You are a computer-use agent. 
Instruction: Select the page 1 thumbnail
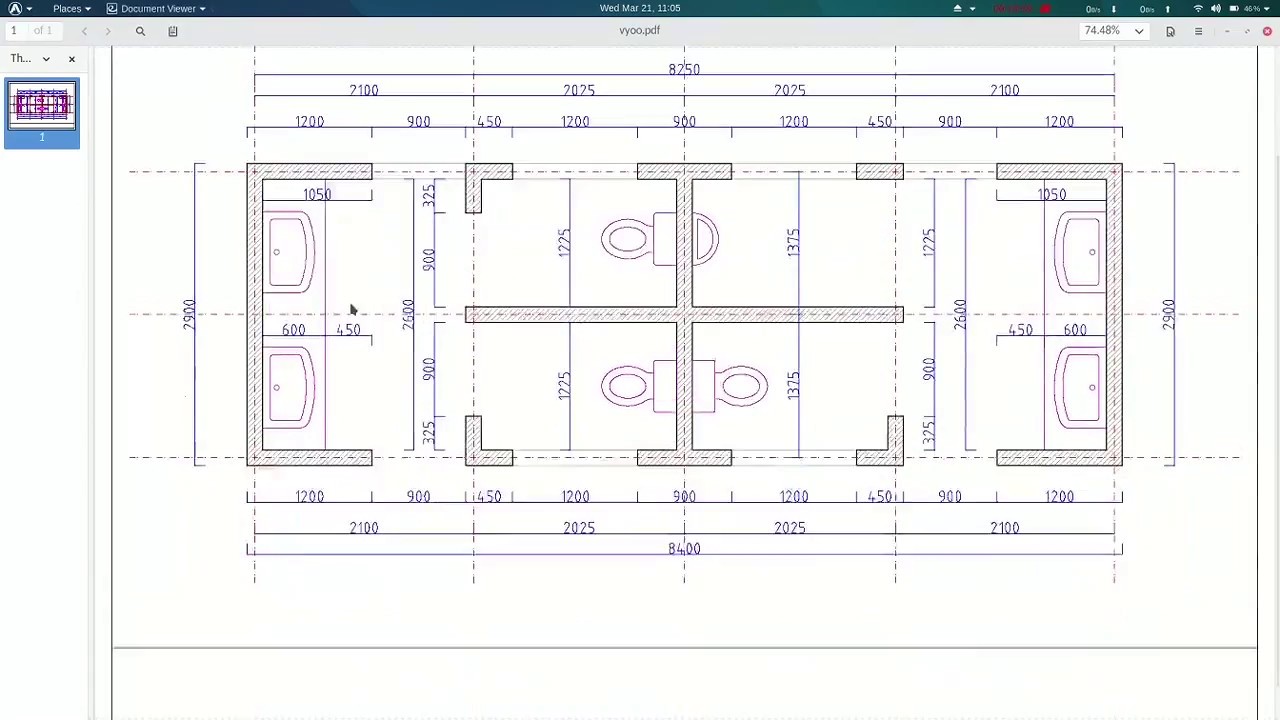[42, 113]
